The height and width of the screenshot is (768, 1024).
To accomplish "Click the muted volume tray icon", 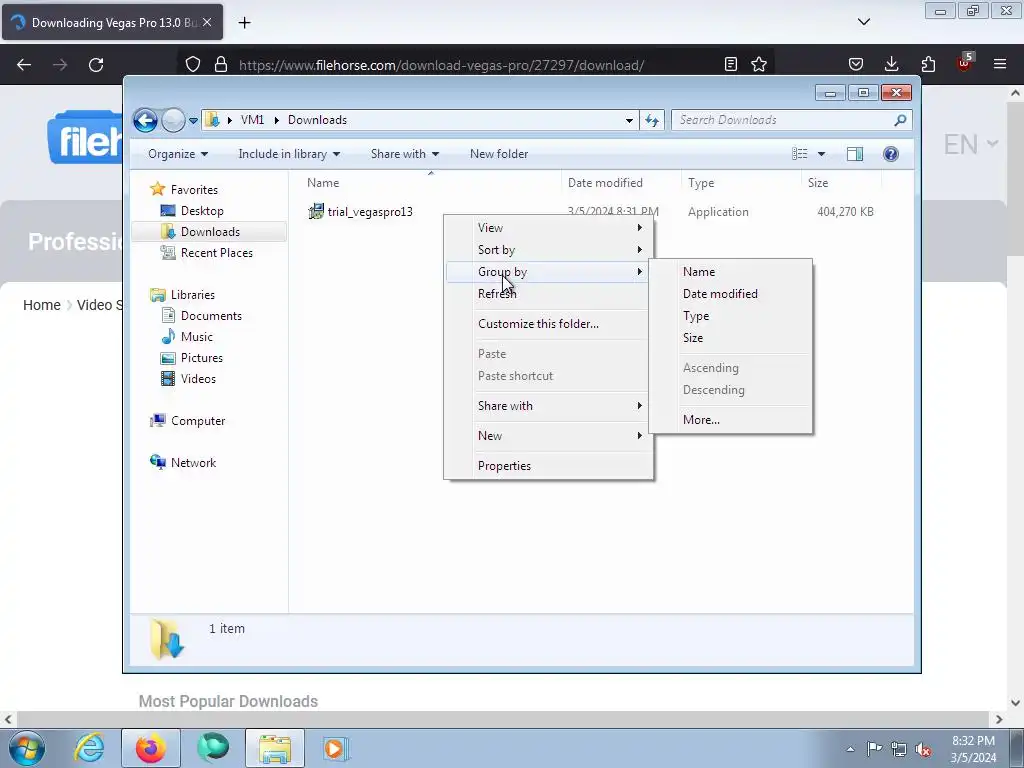I will [923, 749].
